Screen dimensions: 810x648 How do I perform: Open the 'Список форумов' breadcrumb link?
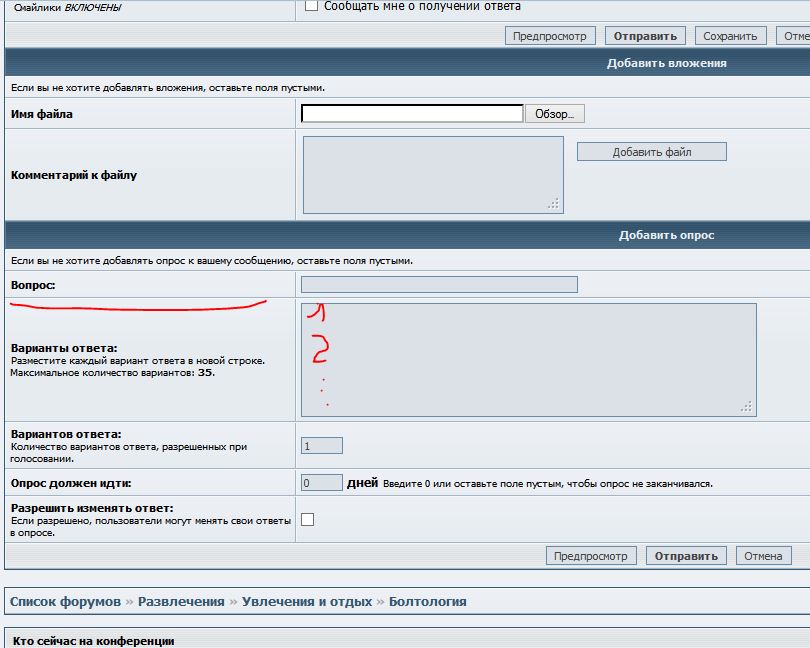coord(65,602)
